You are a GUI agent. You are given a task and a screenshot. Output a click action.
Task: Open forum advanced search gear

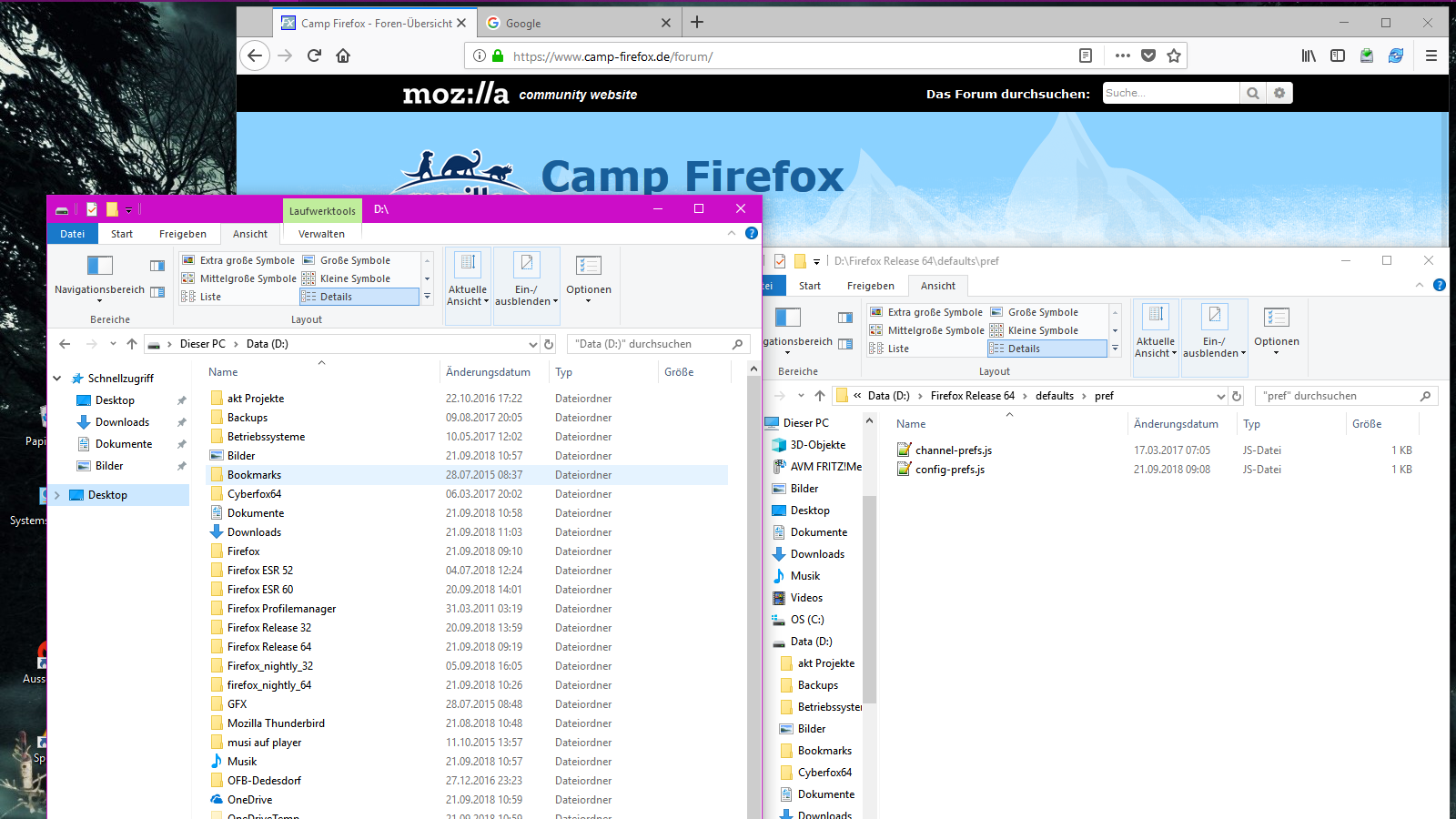pos(1279,93)
